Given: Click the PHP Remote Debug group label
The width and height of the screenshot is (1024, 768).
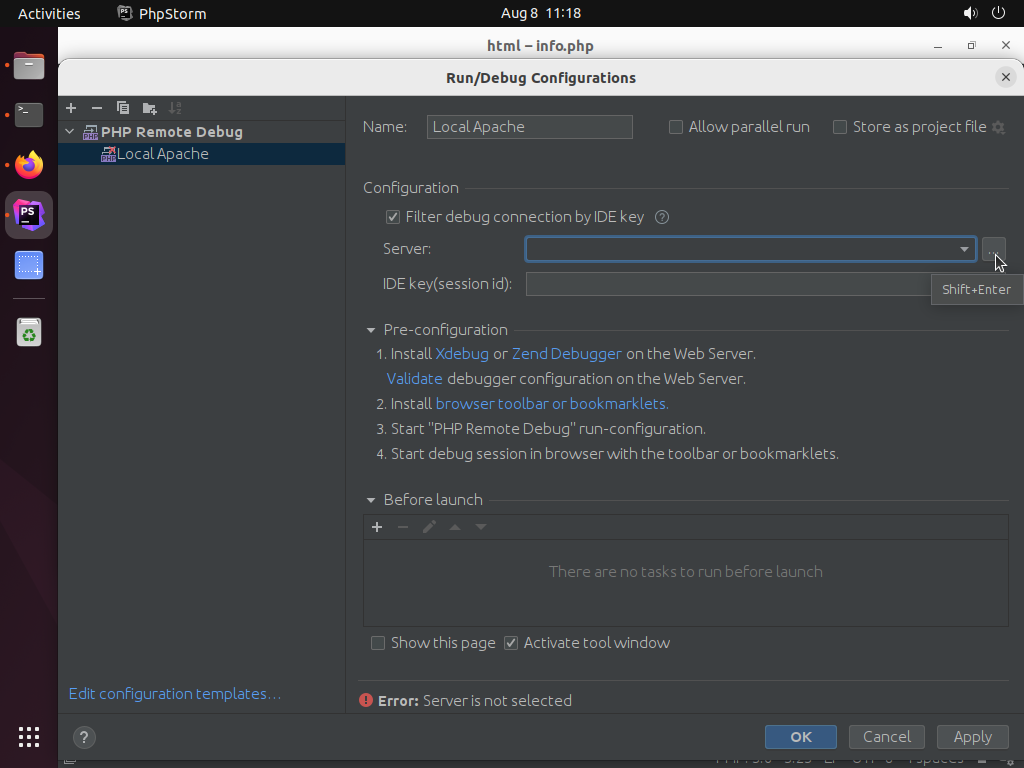Looking at the screenshot, I should [172, 132].
